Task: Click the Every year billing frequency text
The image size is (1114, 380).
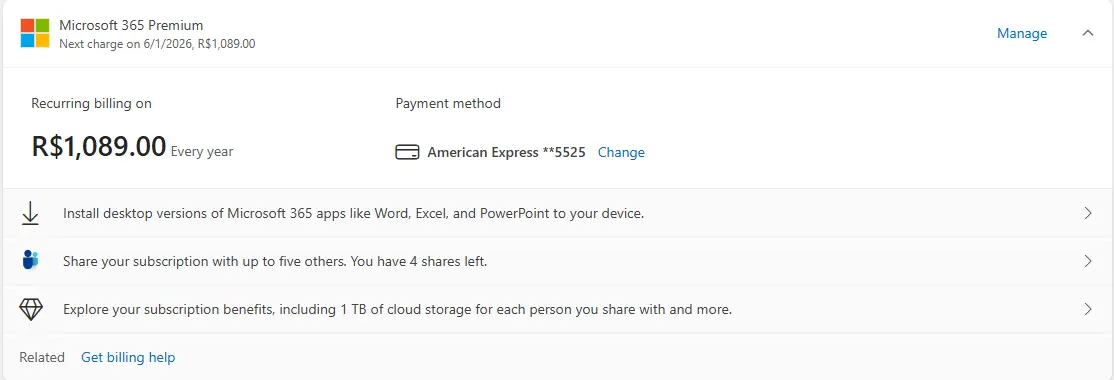Action: tap(202, 151)
